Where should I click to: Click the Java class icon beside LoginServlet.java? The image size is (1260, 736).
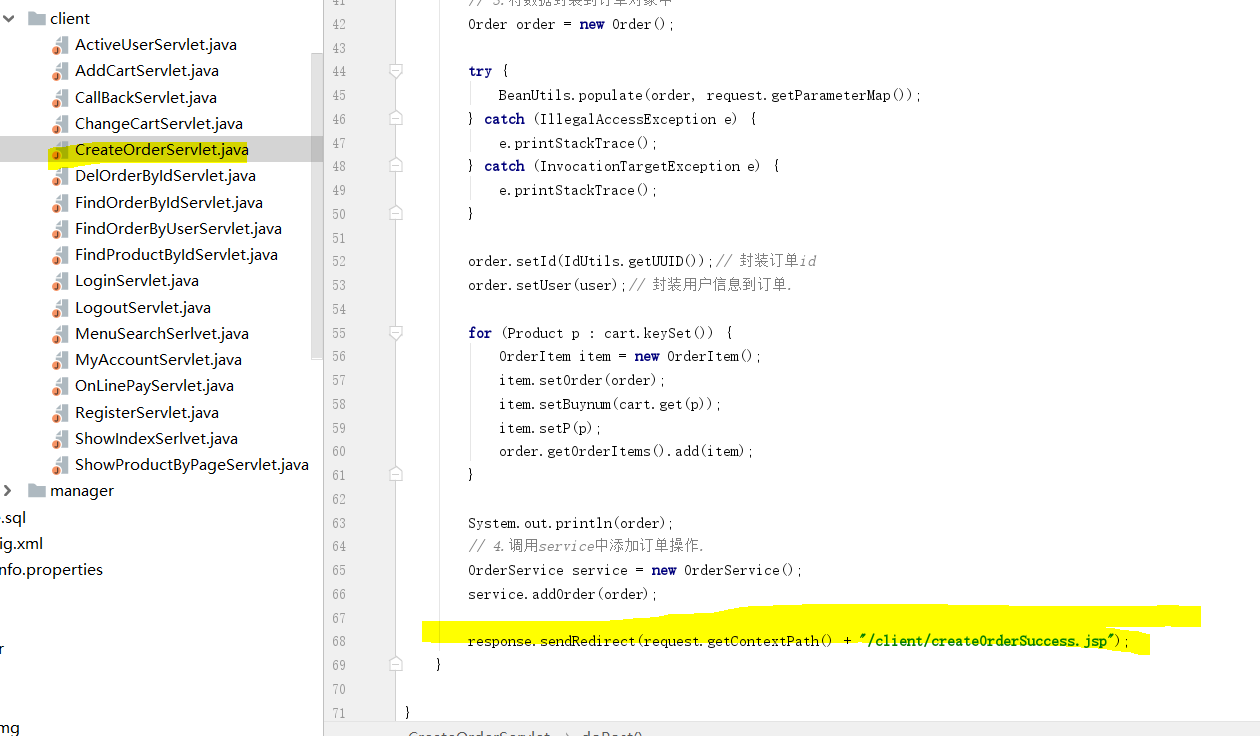coord(58,280)
